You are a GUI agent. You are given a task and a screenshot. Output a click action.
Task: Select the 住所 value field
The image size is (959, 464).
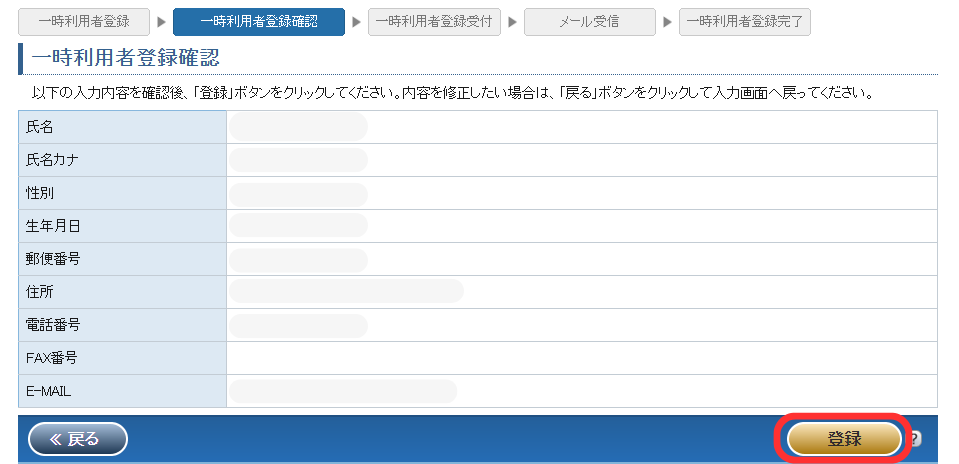[x=346, y=292]
